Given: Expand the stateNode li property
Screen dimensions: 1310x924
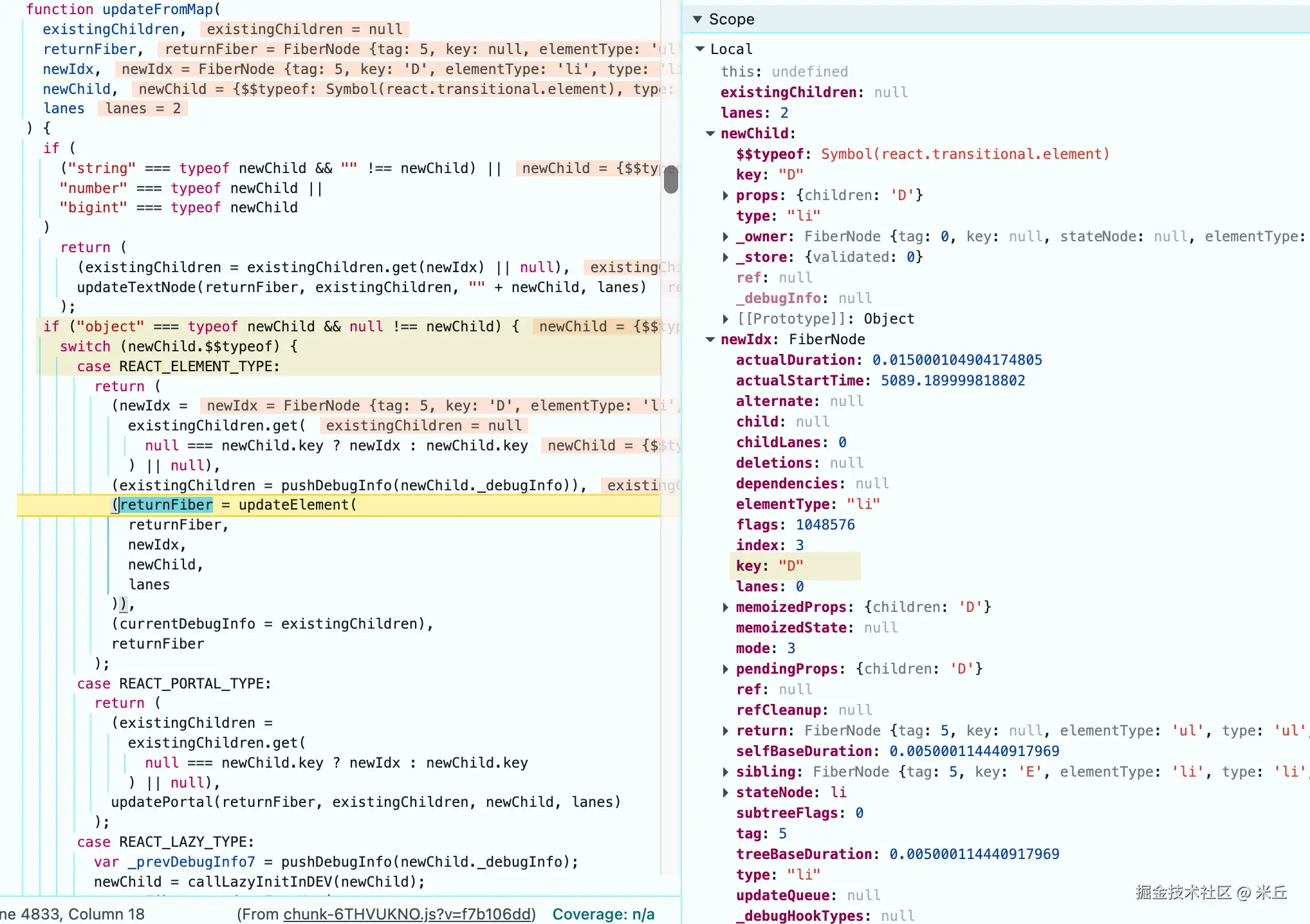Looking at the screenshot, I should click(726, 792).
